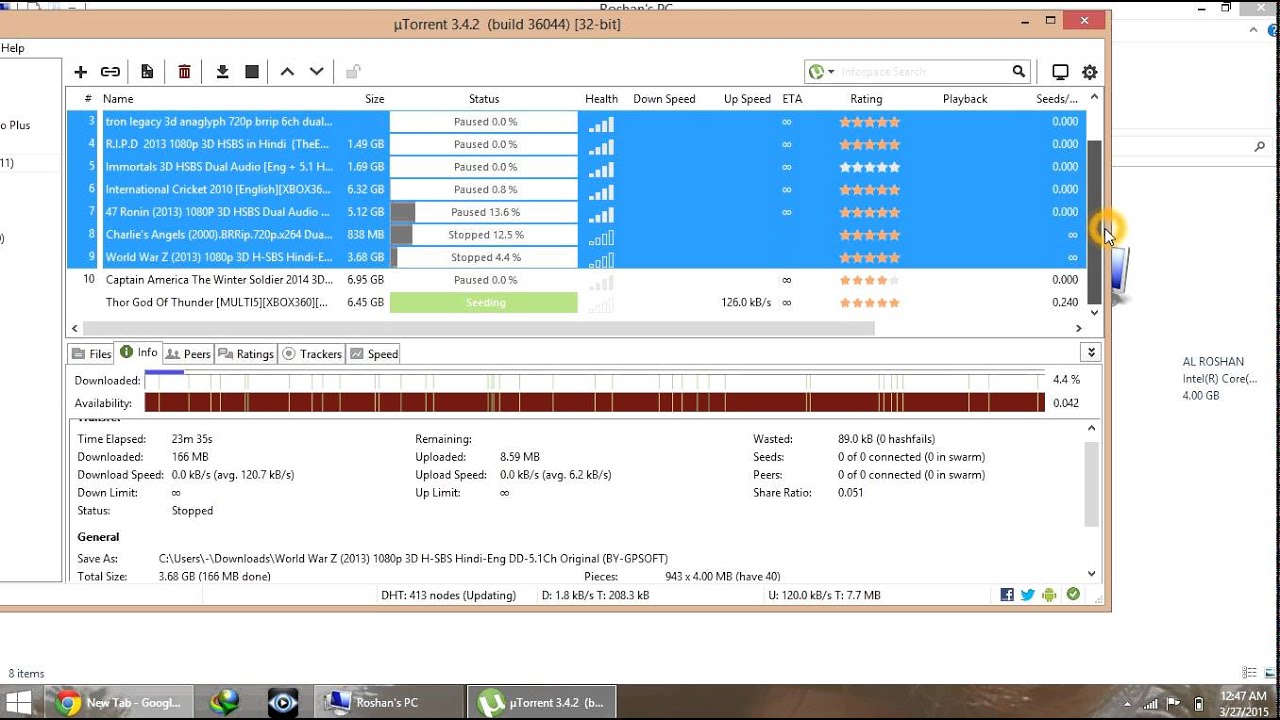1280x720 pixels.
Task: Click the ETA column header
Action: pyautogui.click(x=792, y=99)
